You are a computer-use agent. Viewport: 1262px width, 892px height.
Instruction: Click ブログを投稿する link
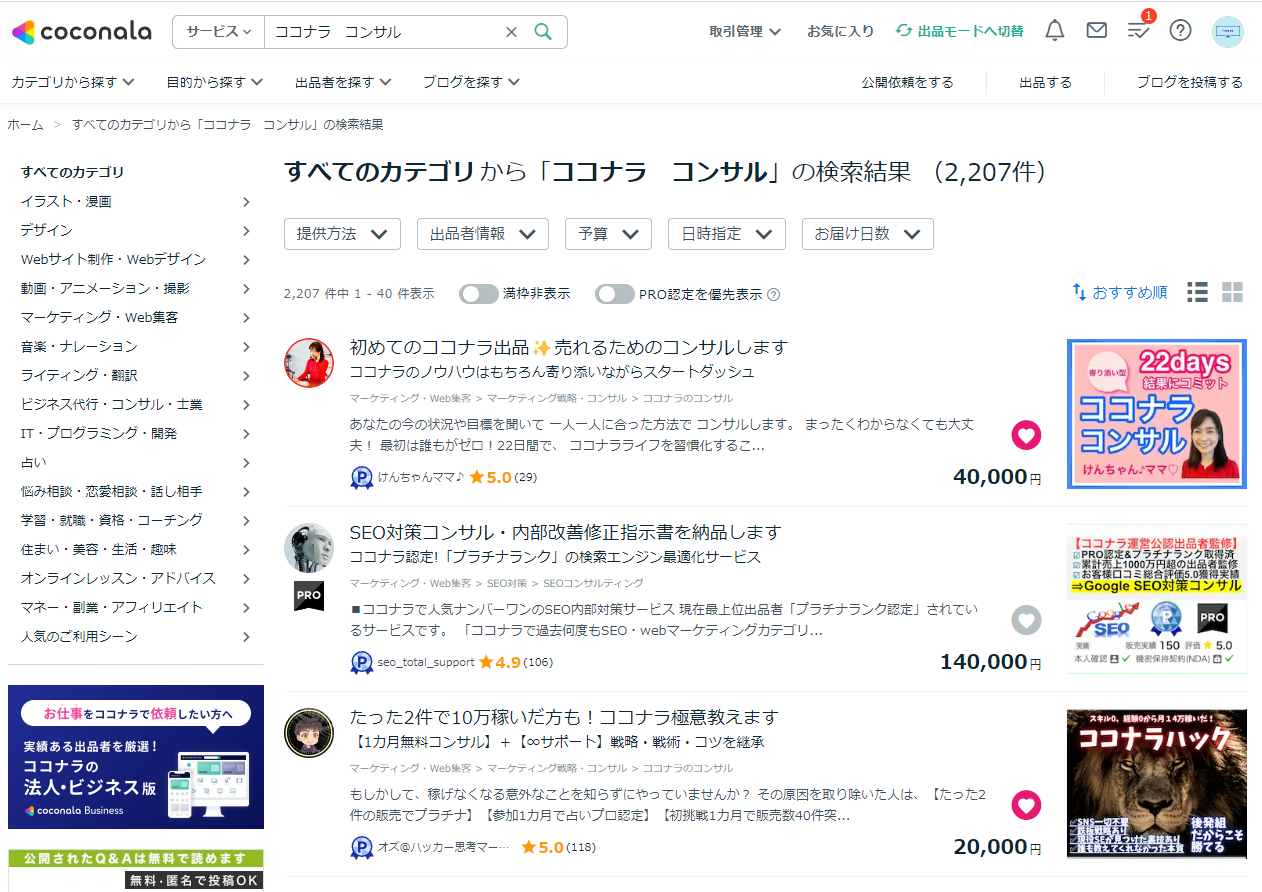1190,82
